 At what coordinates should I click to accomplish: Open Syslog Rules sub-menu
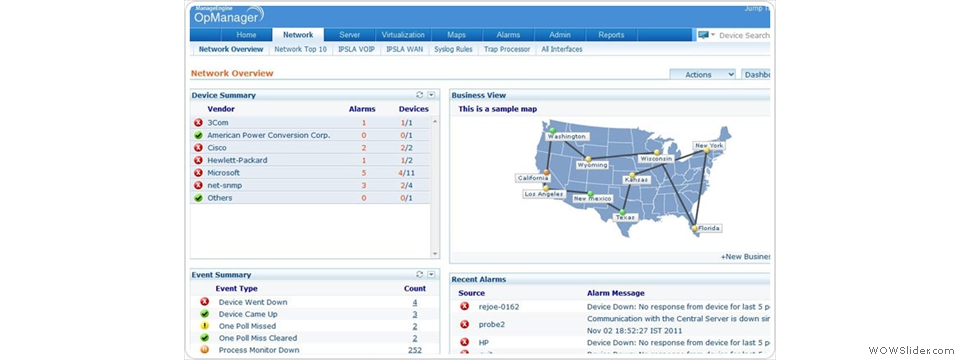click(453, 50)
